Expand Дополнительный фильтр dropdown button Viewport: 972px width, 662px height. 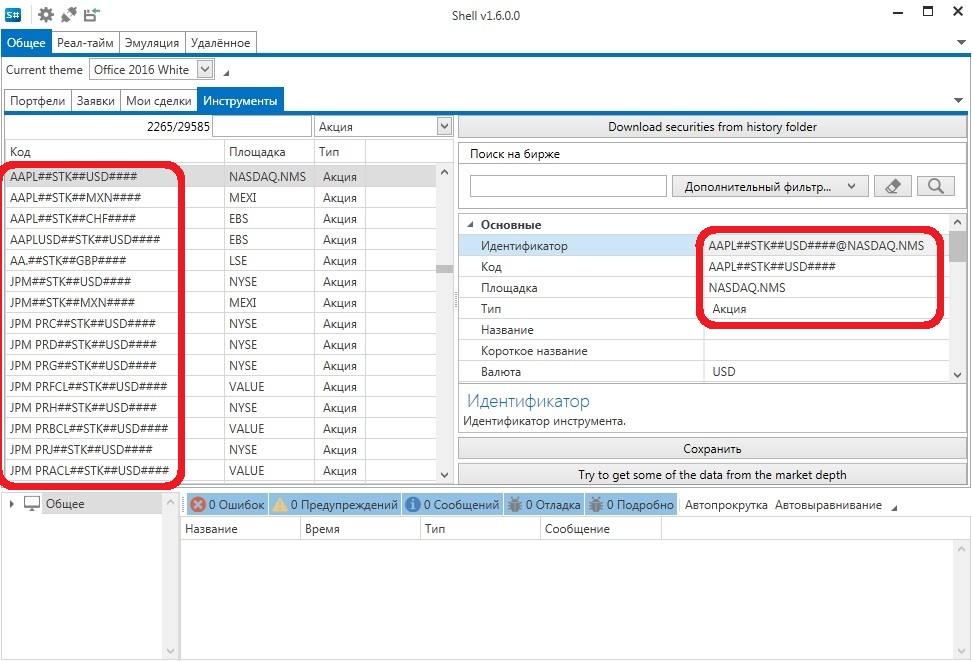[x=768, y=186]
